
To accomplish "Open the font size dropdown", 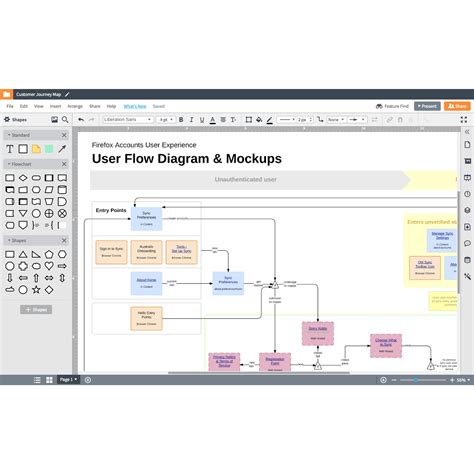I will 166,119.
